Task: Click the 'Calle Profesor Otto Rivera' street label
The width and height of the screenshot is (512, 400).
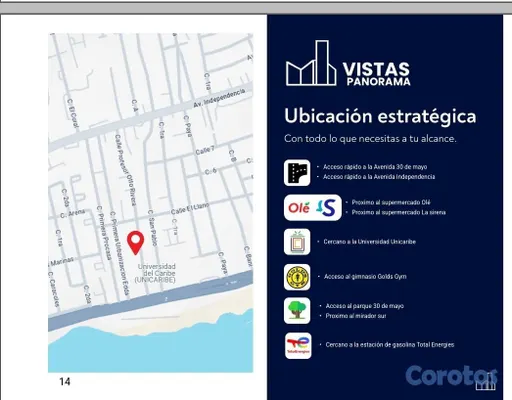Action: click(126, 170)
